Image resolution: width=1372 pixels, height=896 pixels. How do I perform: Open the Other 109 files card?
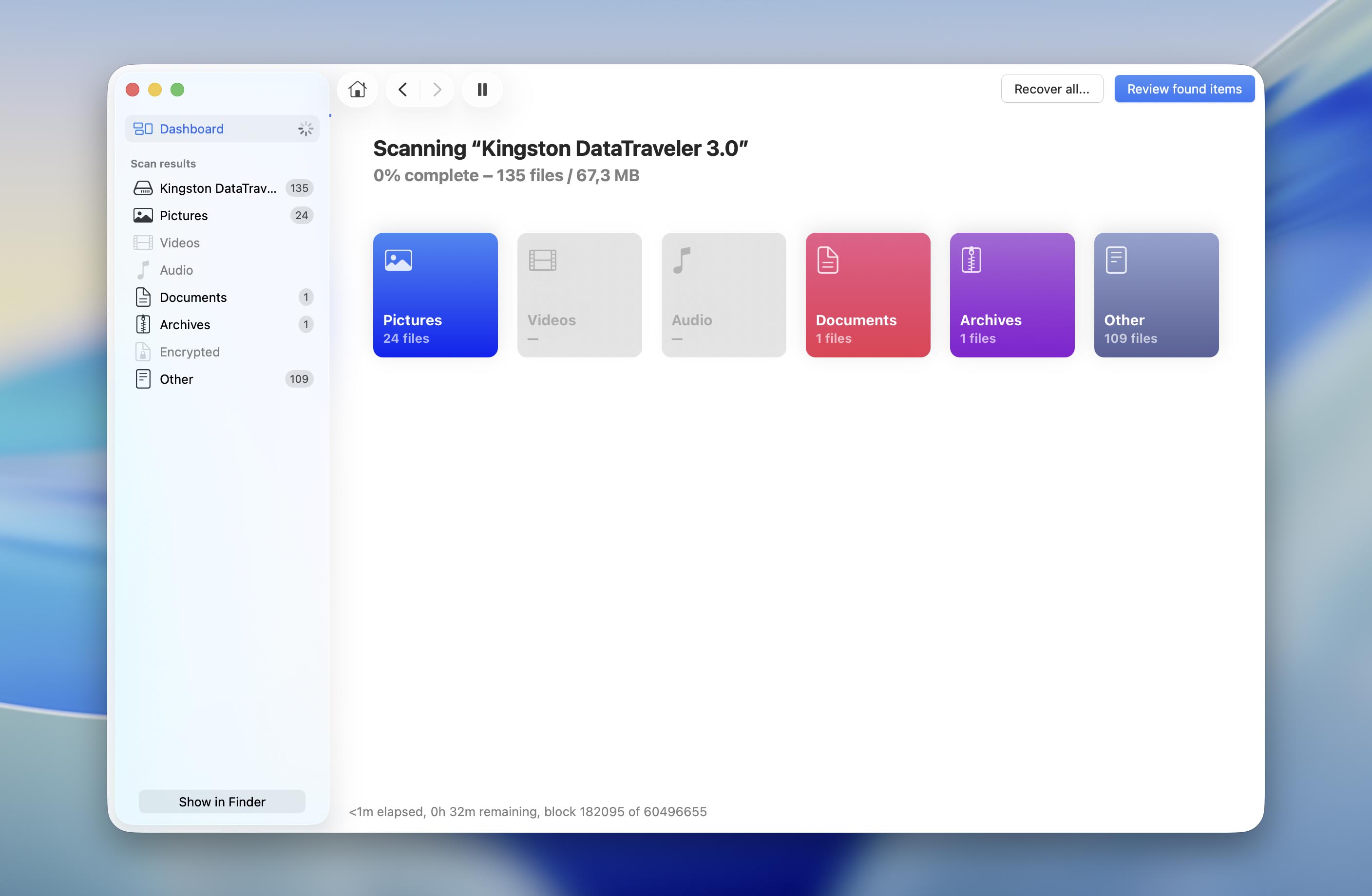coord(1156,295)
